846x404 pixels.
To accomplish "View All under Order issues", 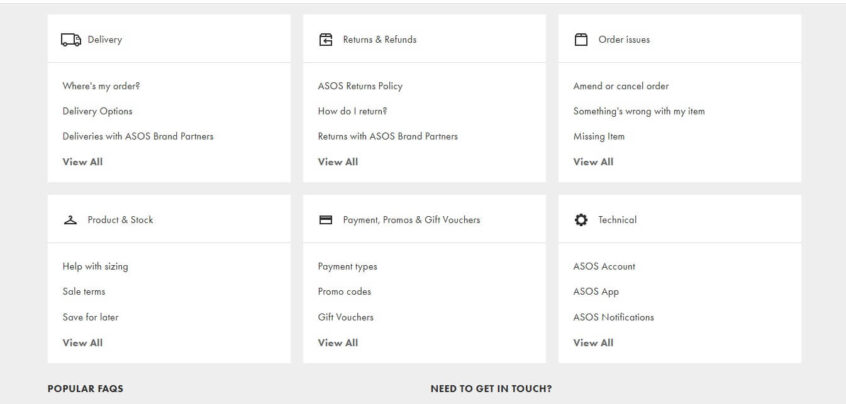I will [x=593, y=162].
